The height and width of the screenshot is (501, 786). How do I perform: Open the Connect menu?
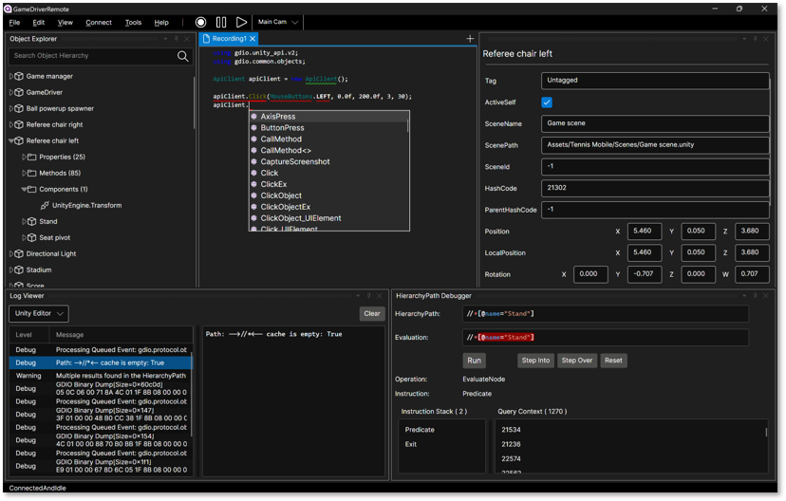pyautogui.click(x=98, y=22)
